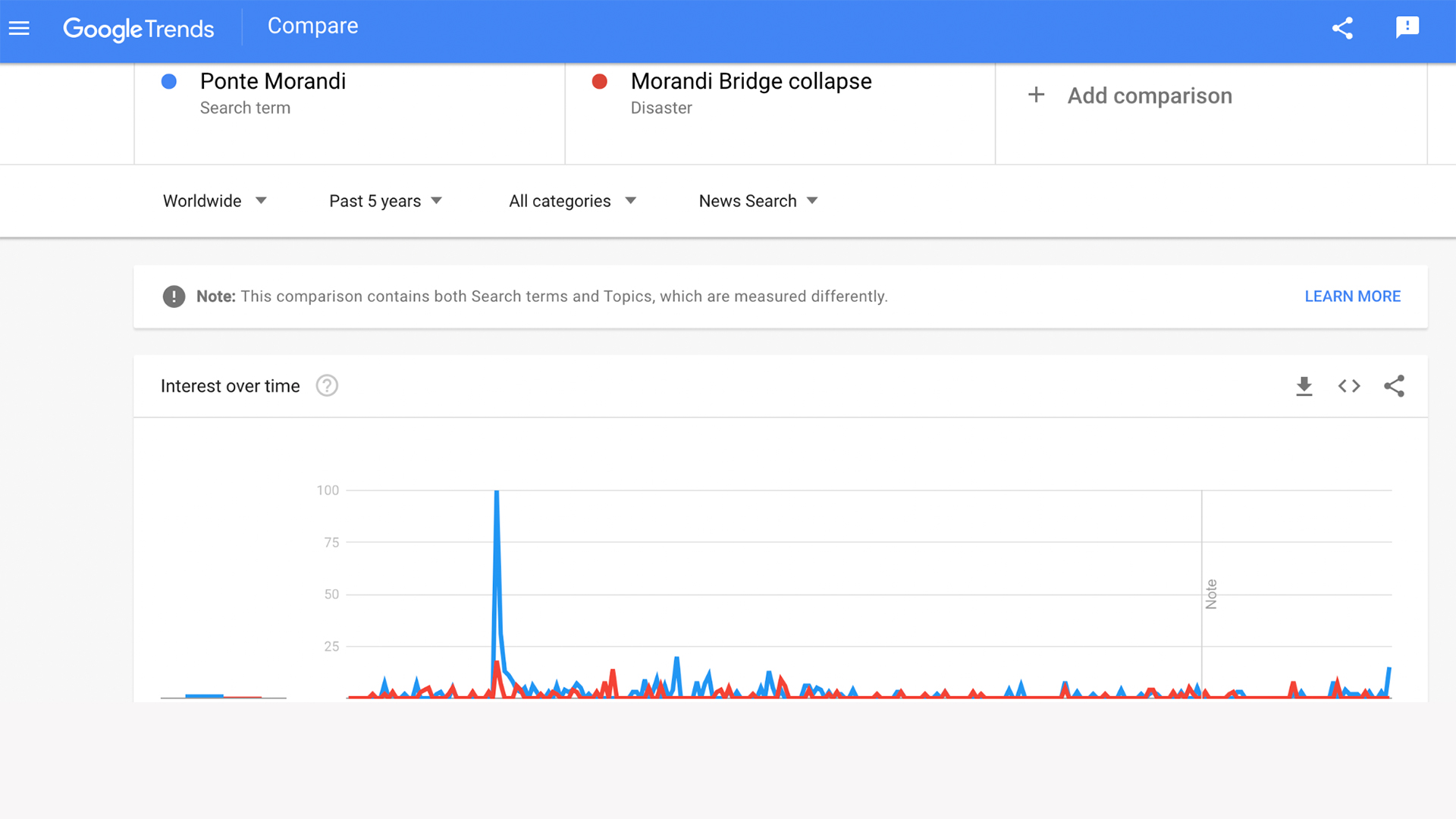Click the embed code icon

[1349, 386]
